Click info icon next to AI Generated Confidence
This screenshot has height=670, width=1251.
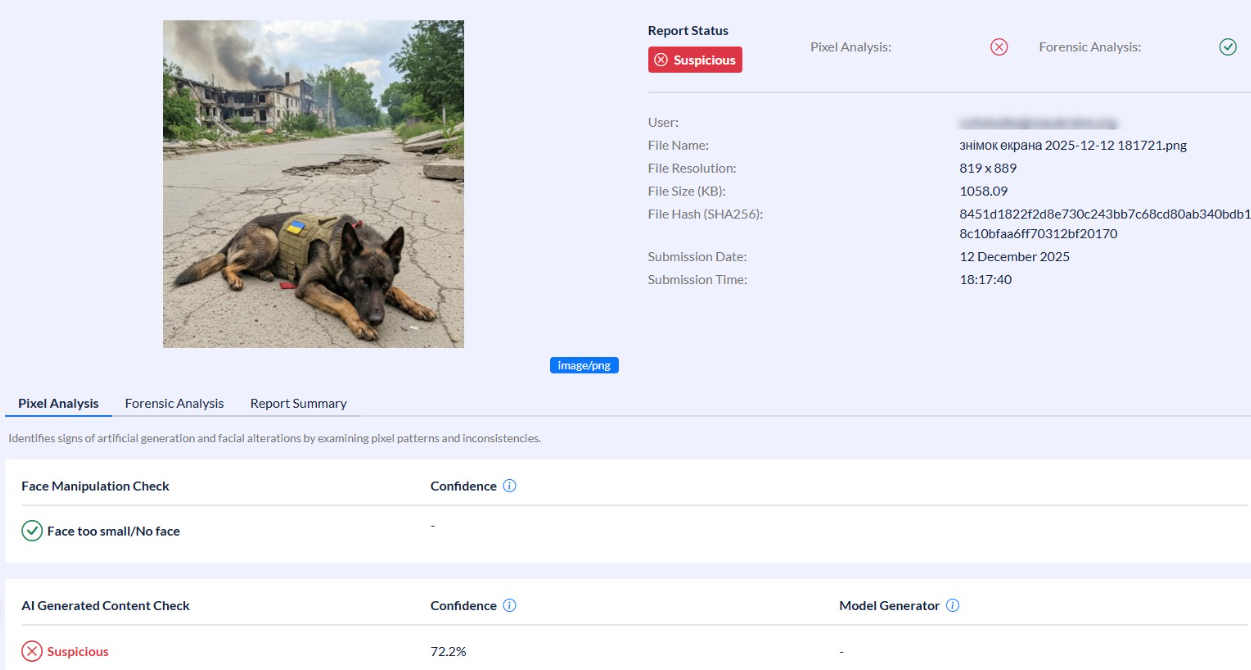pyautogui.click(x=509, y=606)
